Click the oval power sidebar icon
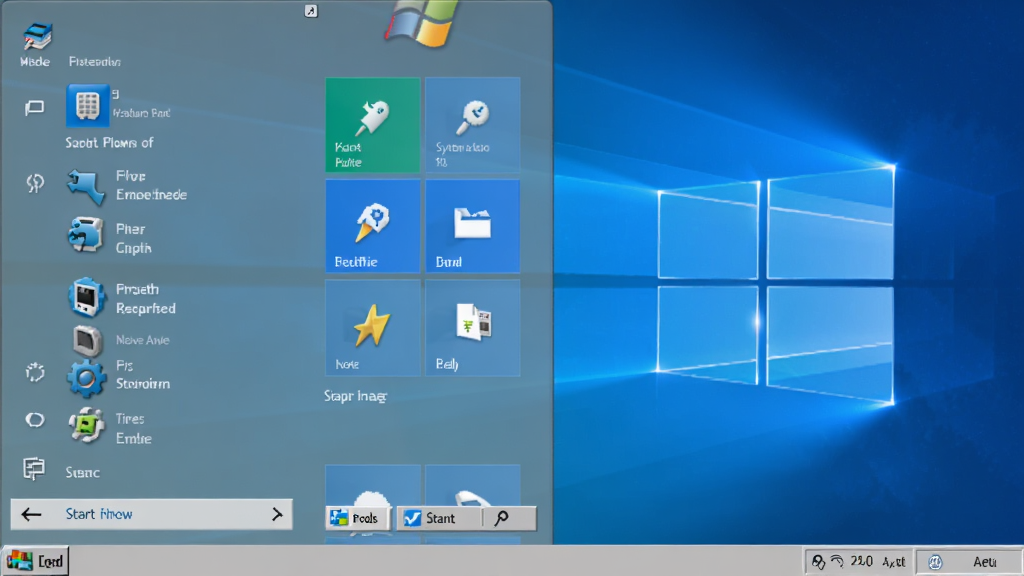The image size is (1024, 576). point(35,420)
